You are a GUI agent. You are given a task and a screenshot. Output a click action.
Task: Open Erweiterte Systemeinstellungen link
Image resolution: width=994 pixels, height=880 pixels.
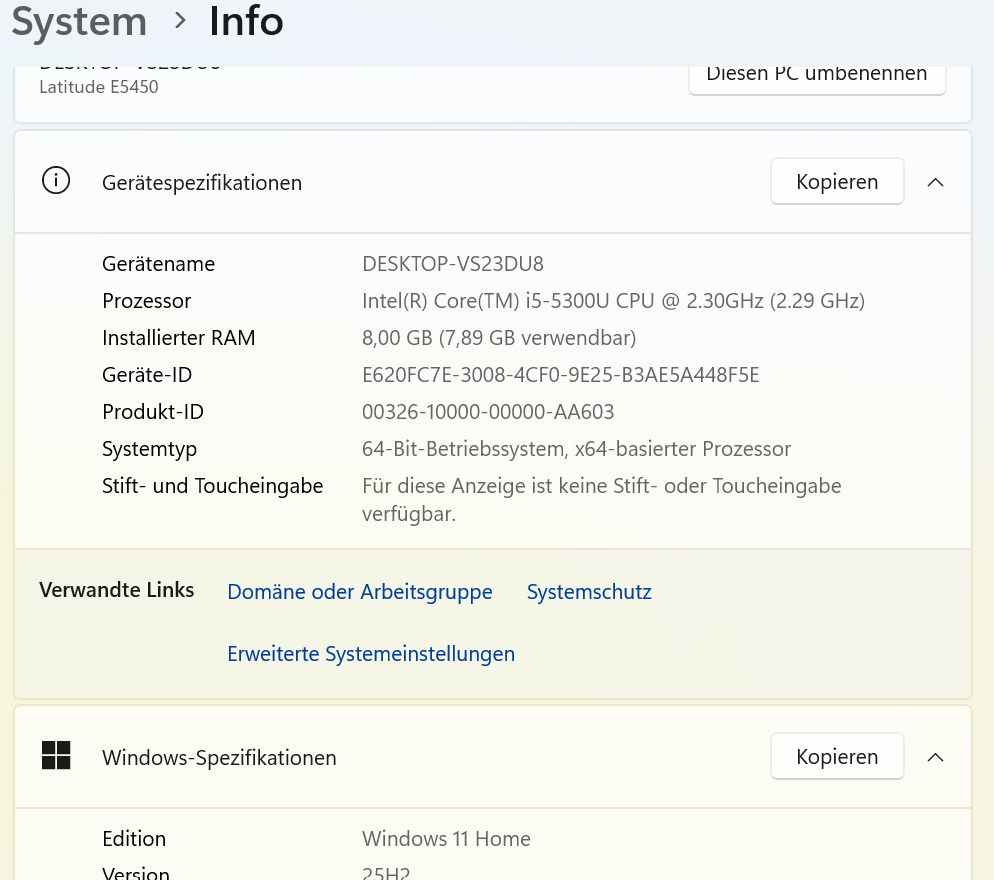[x=371, y=654]
